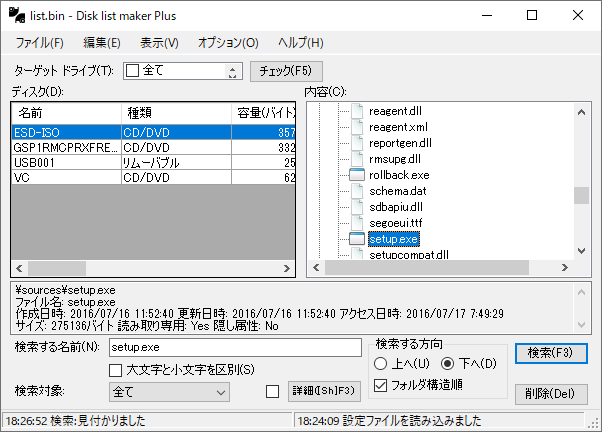Select the 上へ(U) search direction radio
Viewport: 602px width, 432px height.
380,363
